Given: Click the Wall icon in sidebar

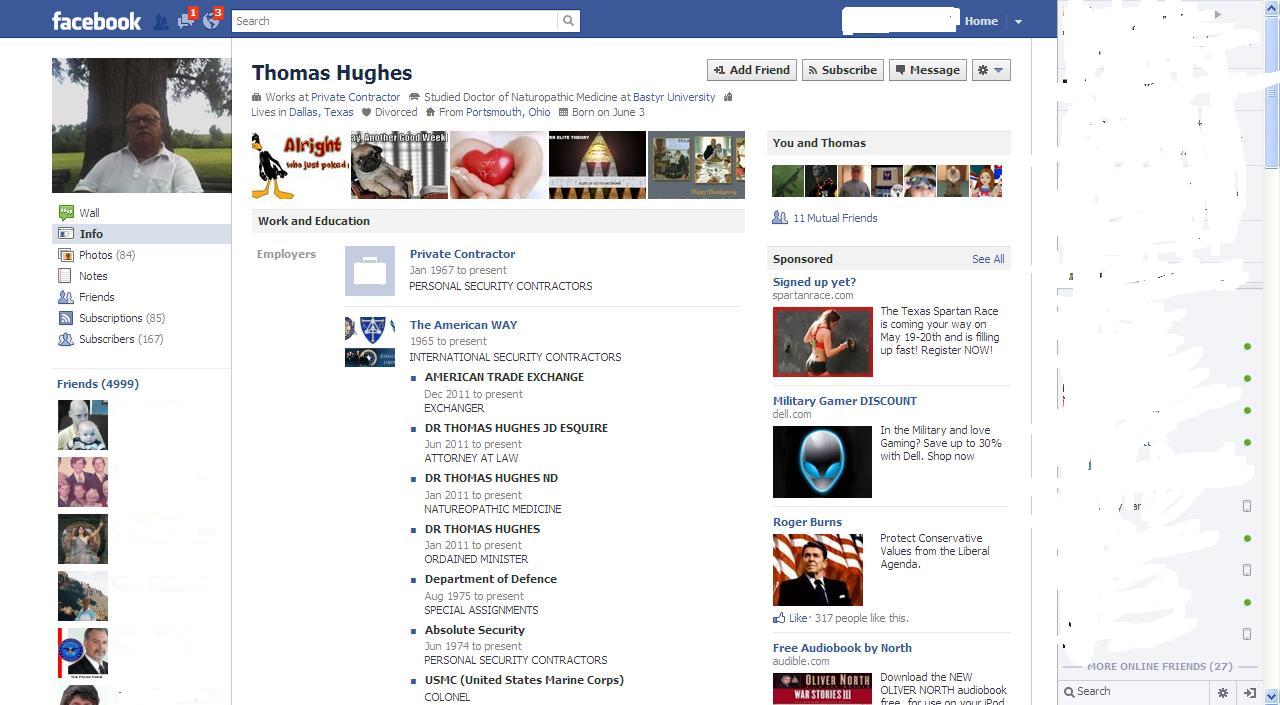Looking at the screenshot, I should tap(66, 212).
